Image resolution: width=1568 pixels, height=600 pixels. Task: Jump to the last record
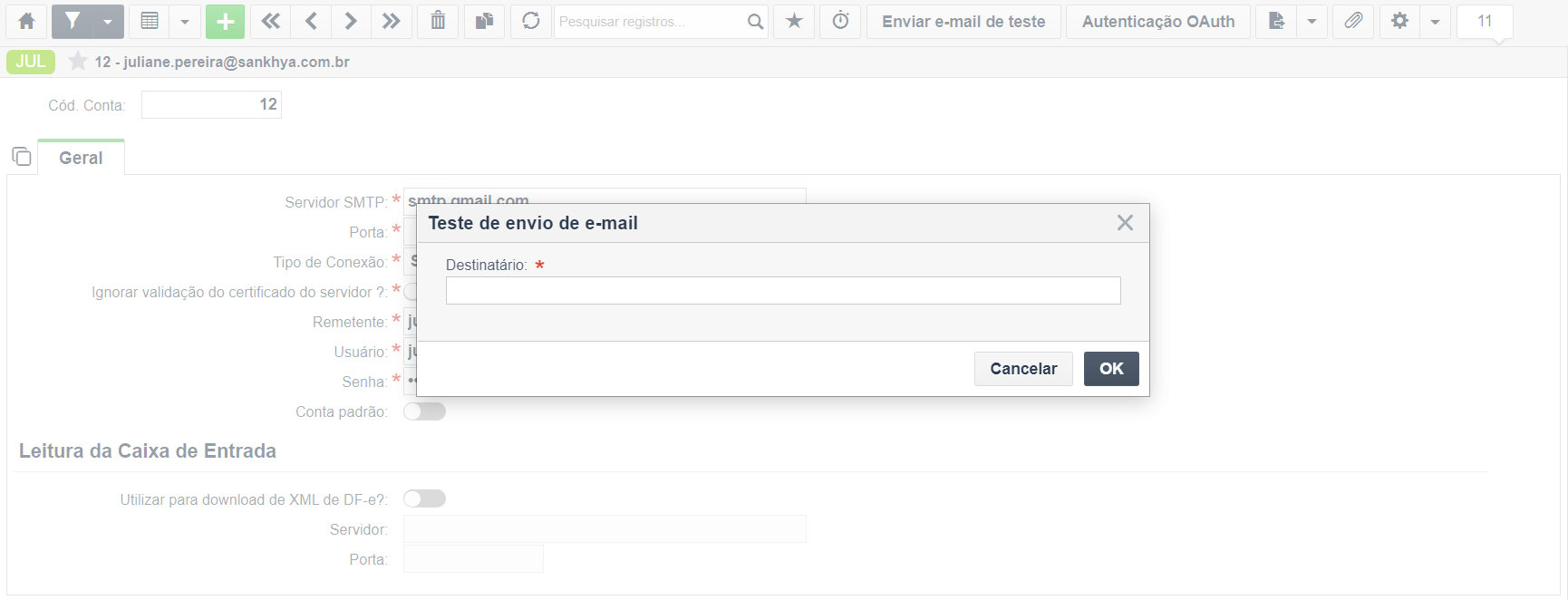coord(392,21)
